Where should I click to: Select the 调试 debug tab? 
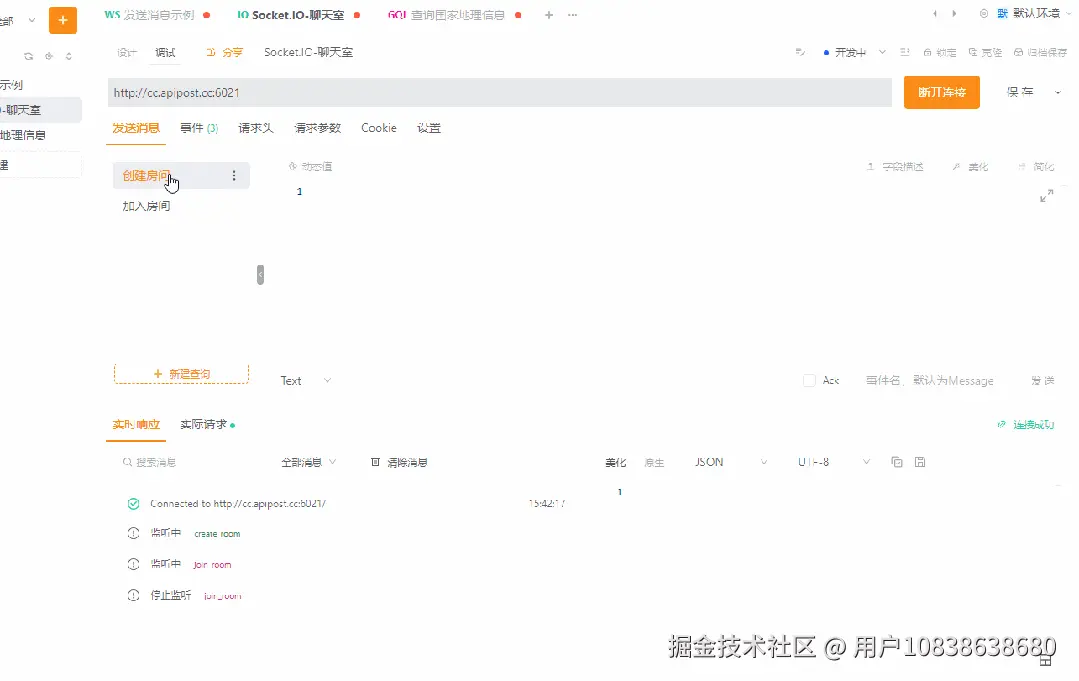click(165, 52)
